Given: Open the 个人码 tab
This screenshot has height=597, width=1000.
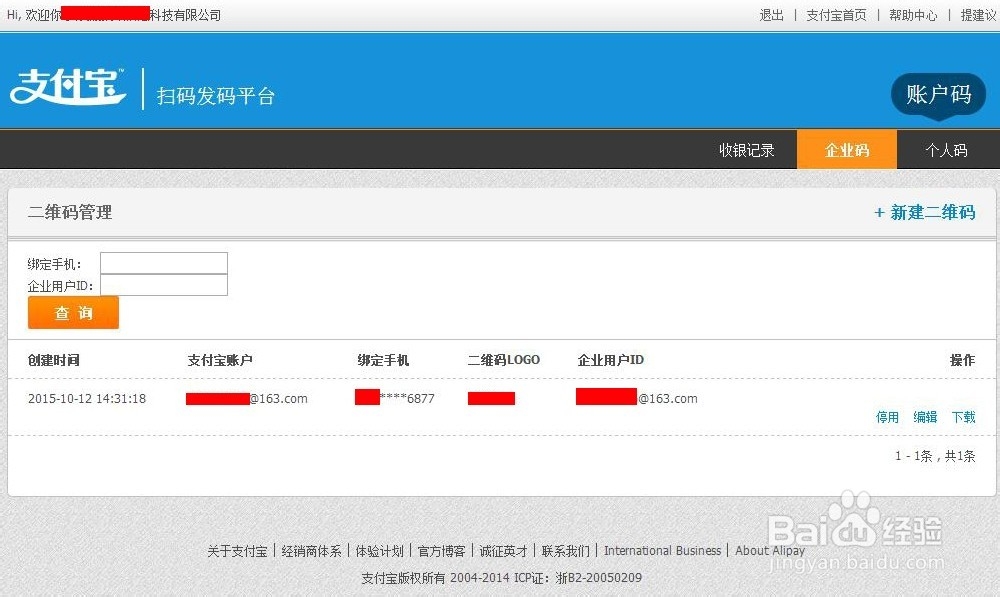Looking at the screenshot, I should tap(946, 150).
